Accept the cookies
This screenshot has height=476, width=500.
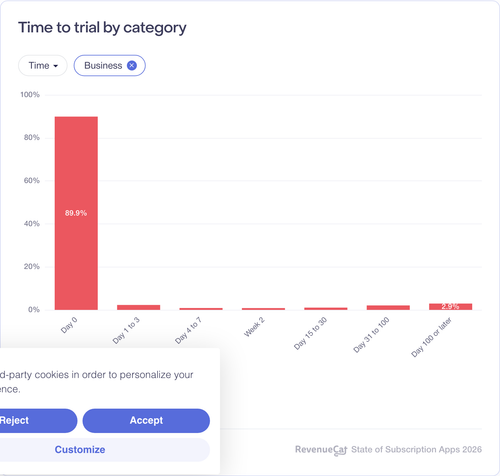pos(146,421)
